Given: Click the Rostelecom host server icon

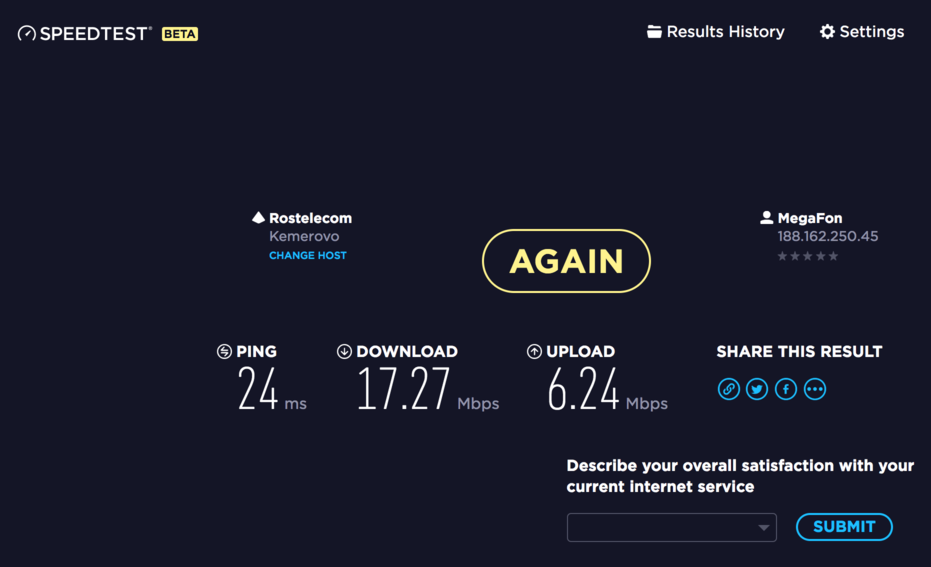Looking at the screenshot, I should point(258,217).
